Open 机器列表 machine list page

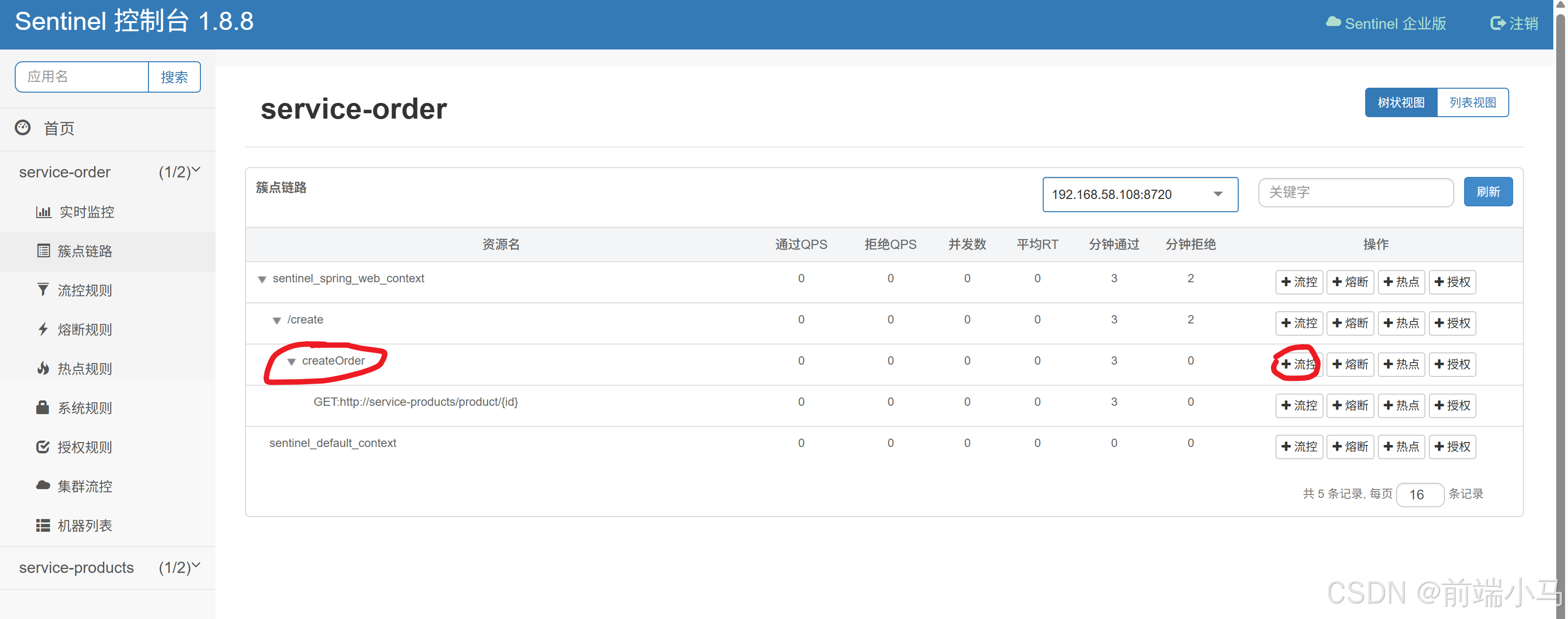85,526
